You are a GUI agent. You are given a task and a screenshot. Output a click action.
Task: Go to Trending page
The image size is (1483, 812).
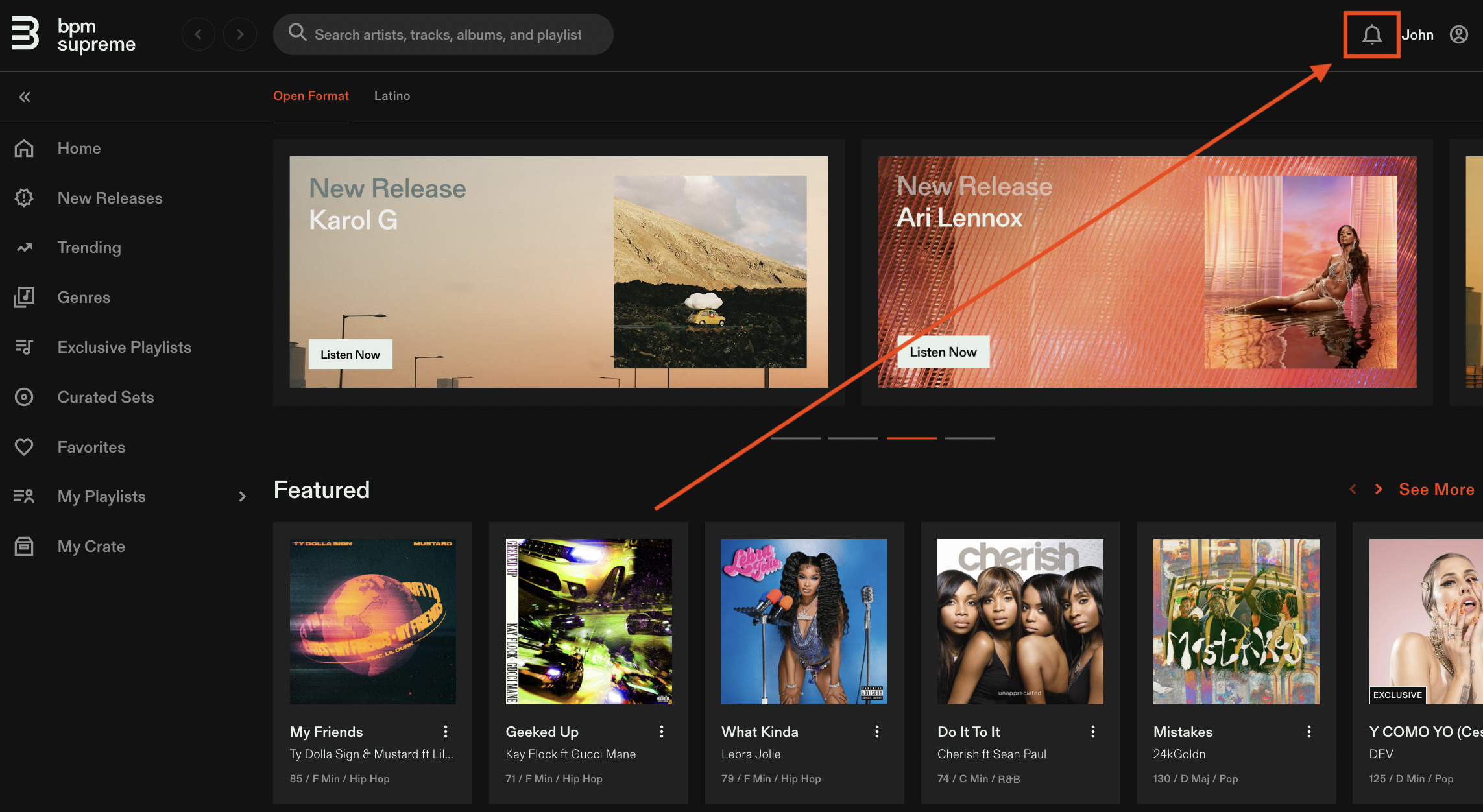point(90,247)
